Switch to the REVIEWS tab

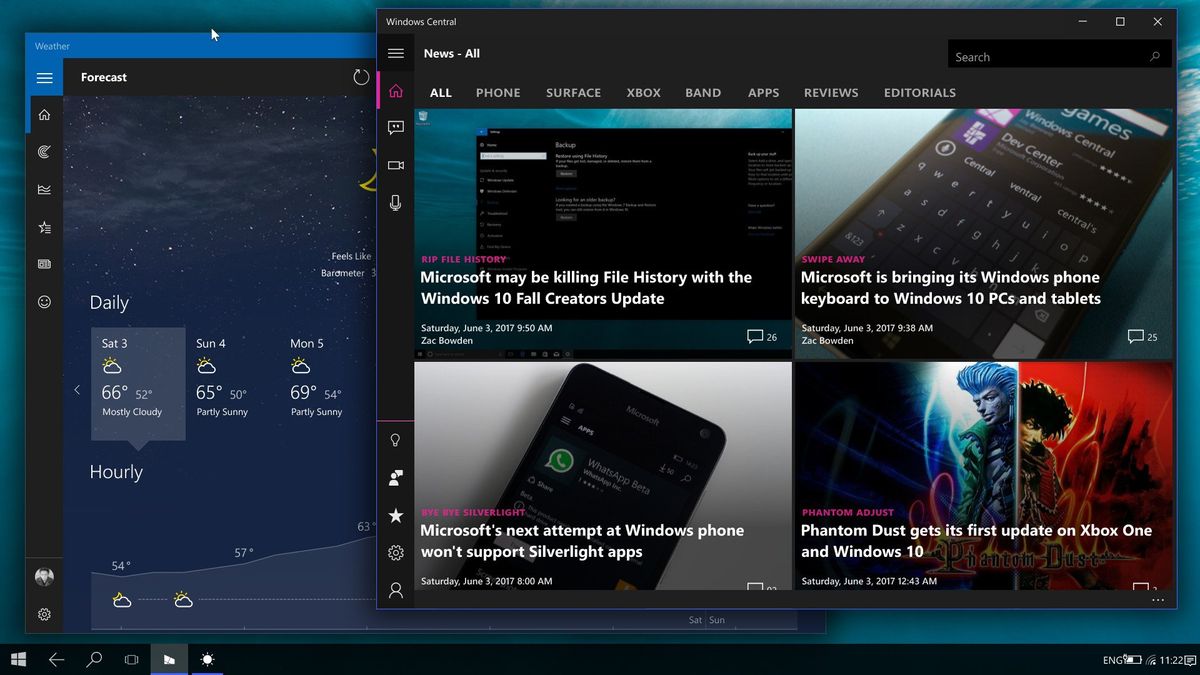point(831,92)
